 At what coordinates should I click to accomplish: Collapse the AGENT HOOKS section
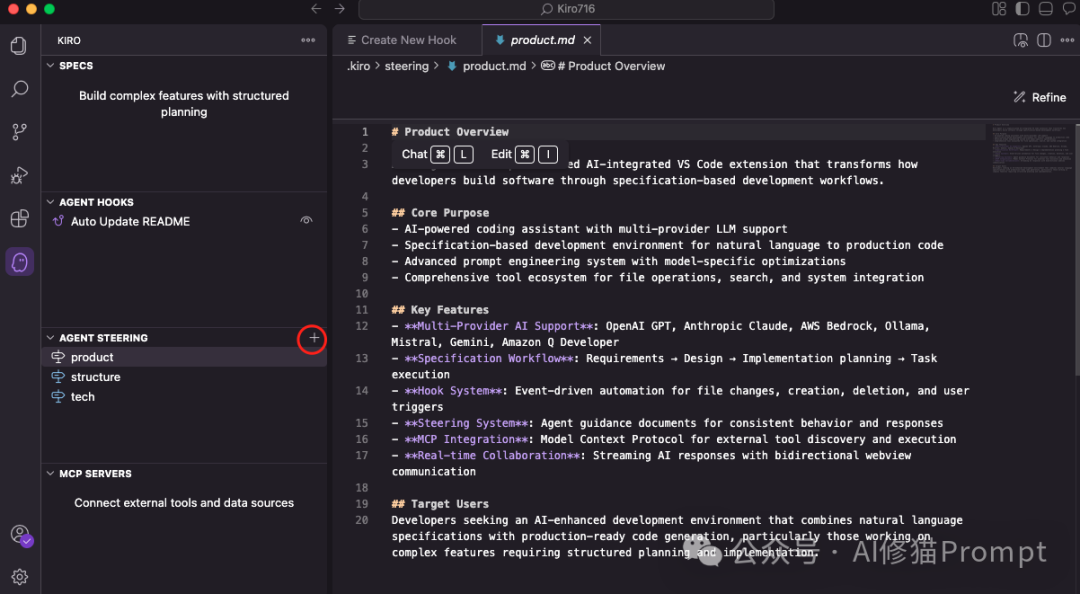[50, 202]
